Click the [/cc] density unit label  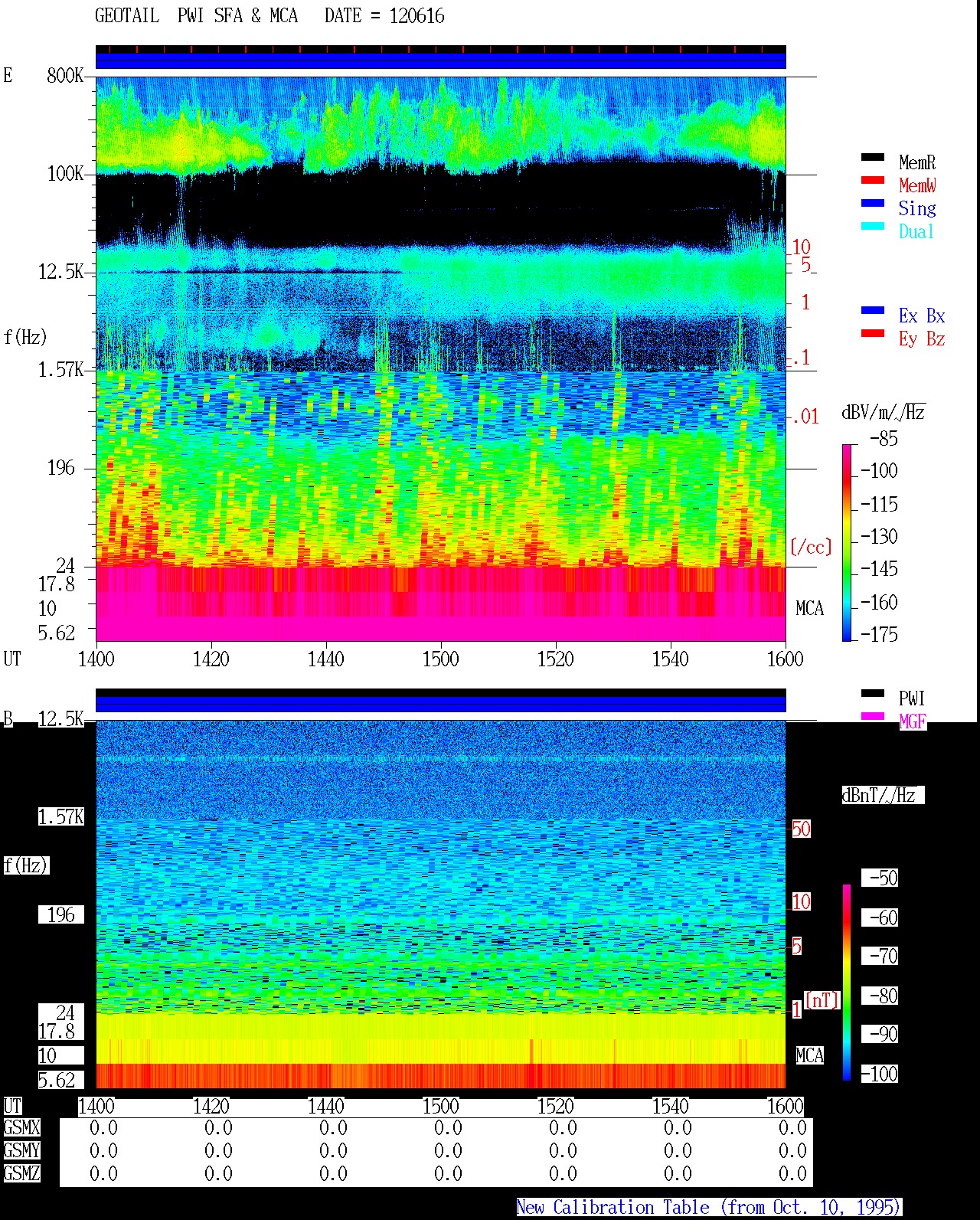coord(811,547)
